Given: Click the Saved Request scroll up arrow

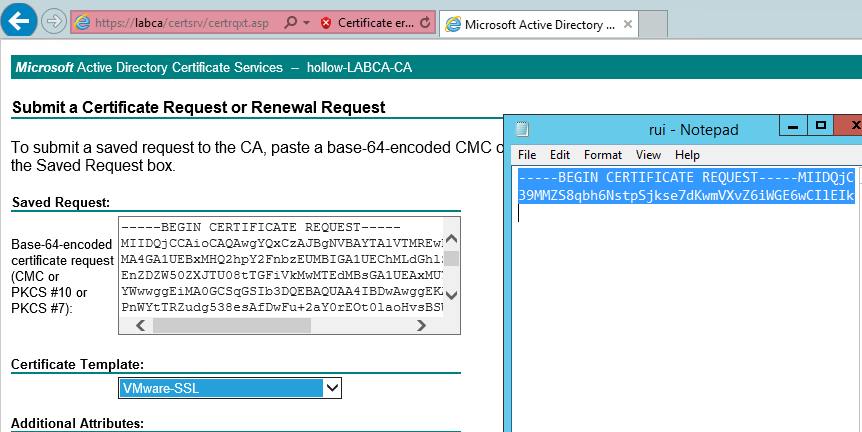Looking at the screenshot, I should click(x=452, y=241).
